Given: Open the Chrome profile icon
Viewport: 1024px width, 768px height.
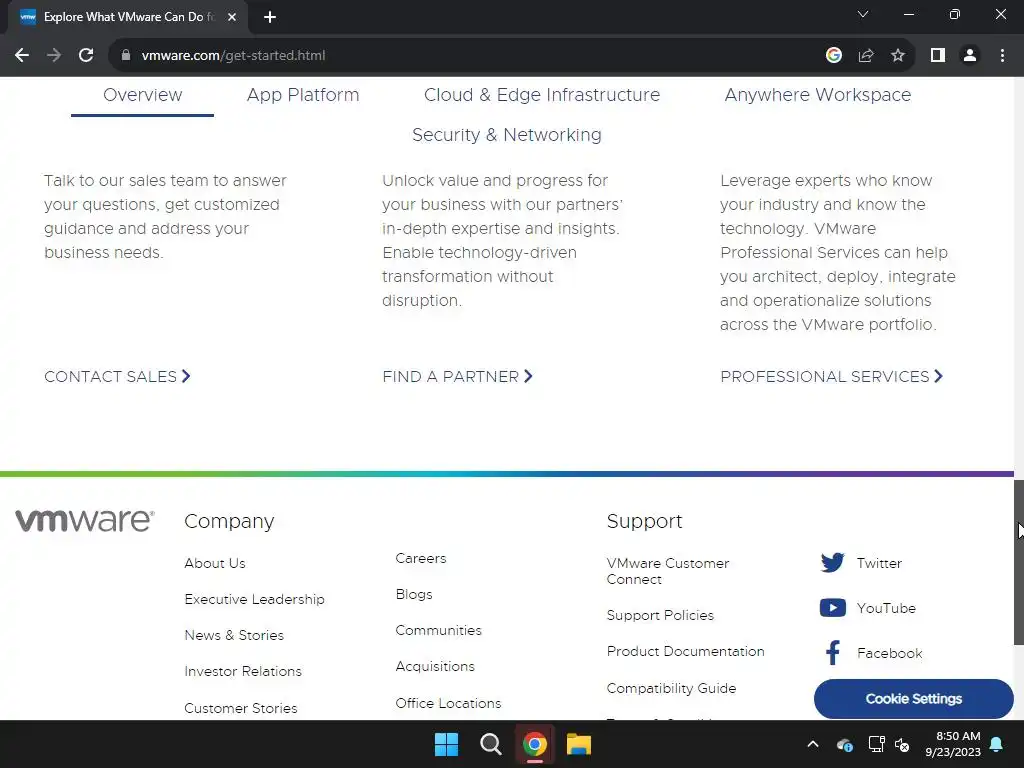Looking at the screenshot, I should point(970,56).
